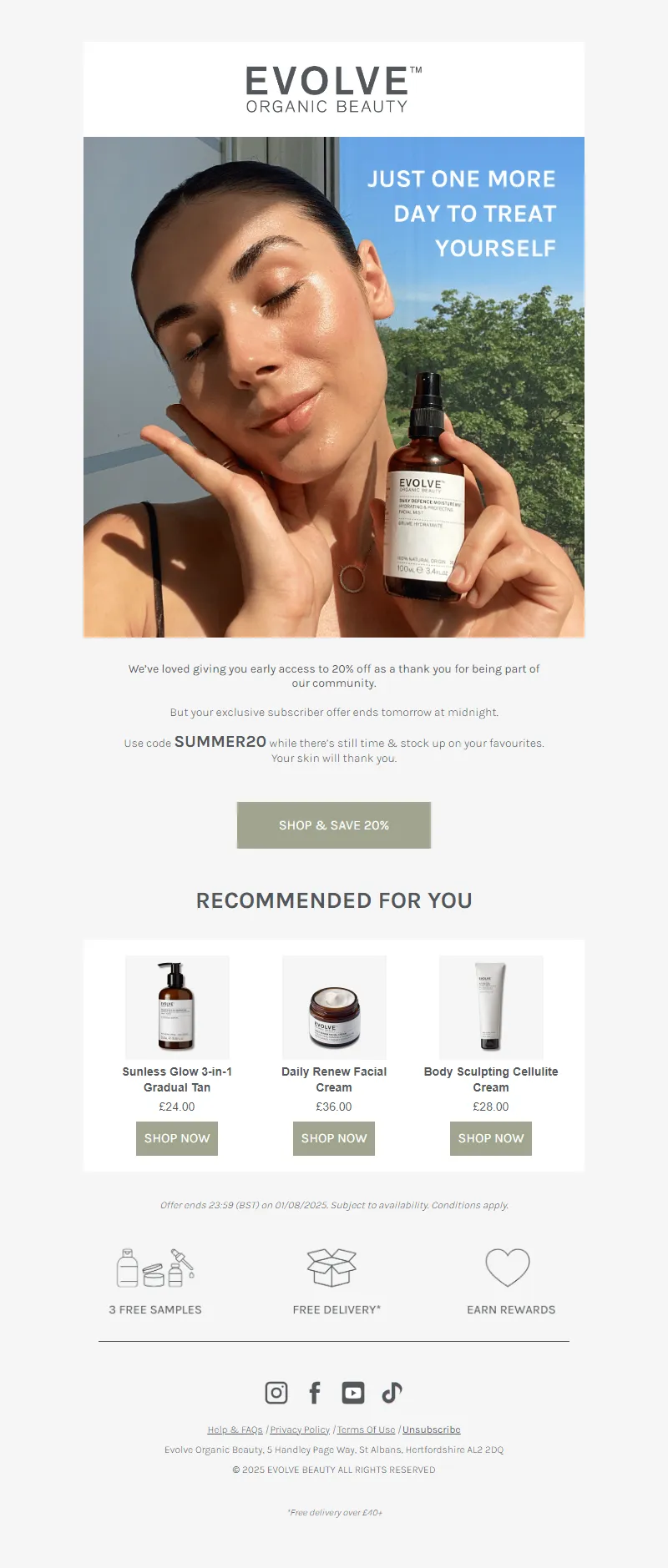Open the Terms Of Use link

366,1429
